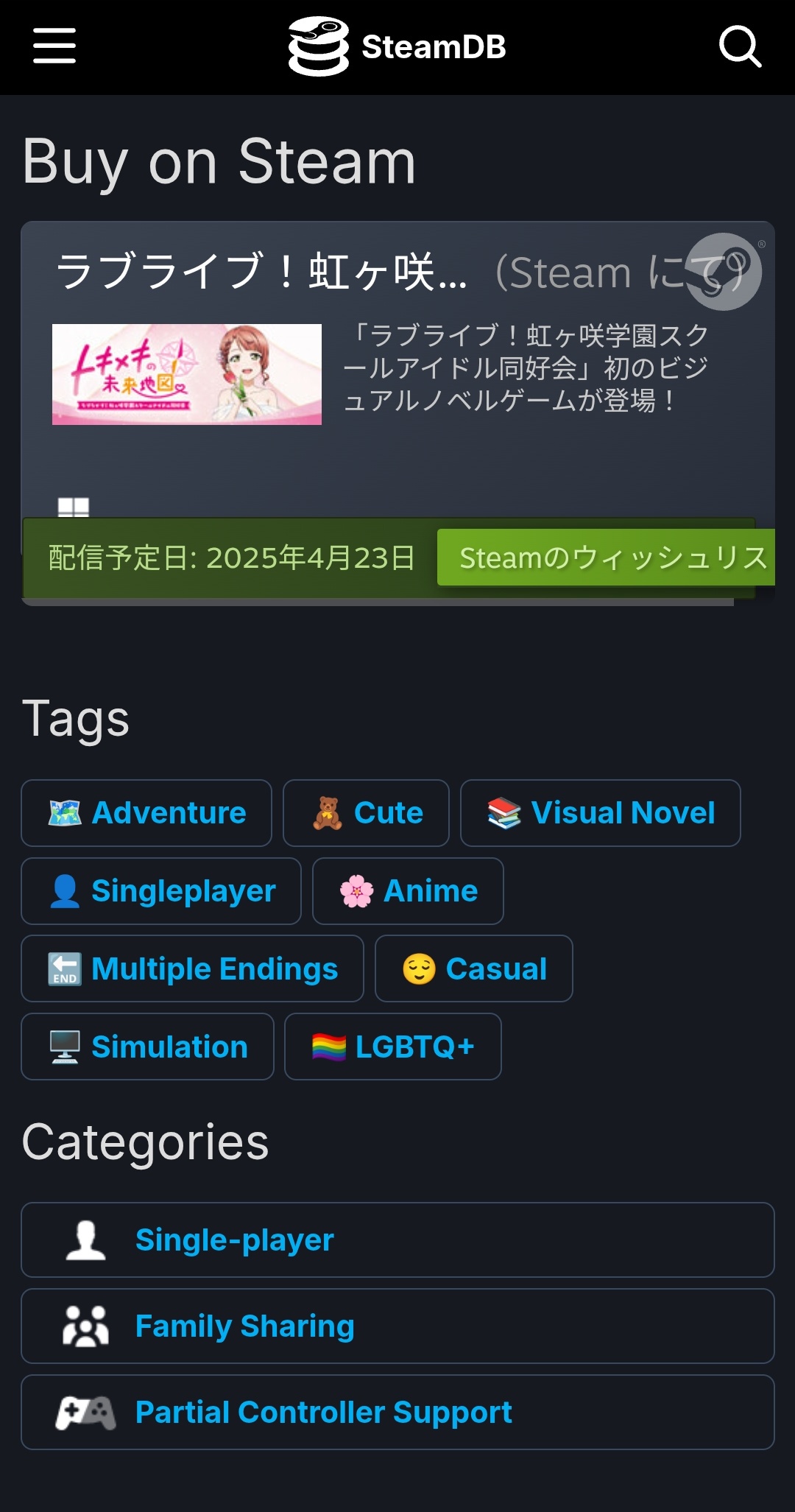
Task: Select the Simulation tag
Action: 147,1047
